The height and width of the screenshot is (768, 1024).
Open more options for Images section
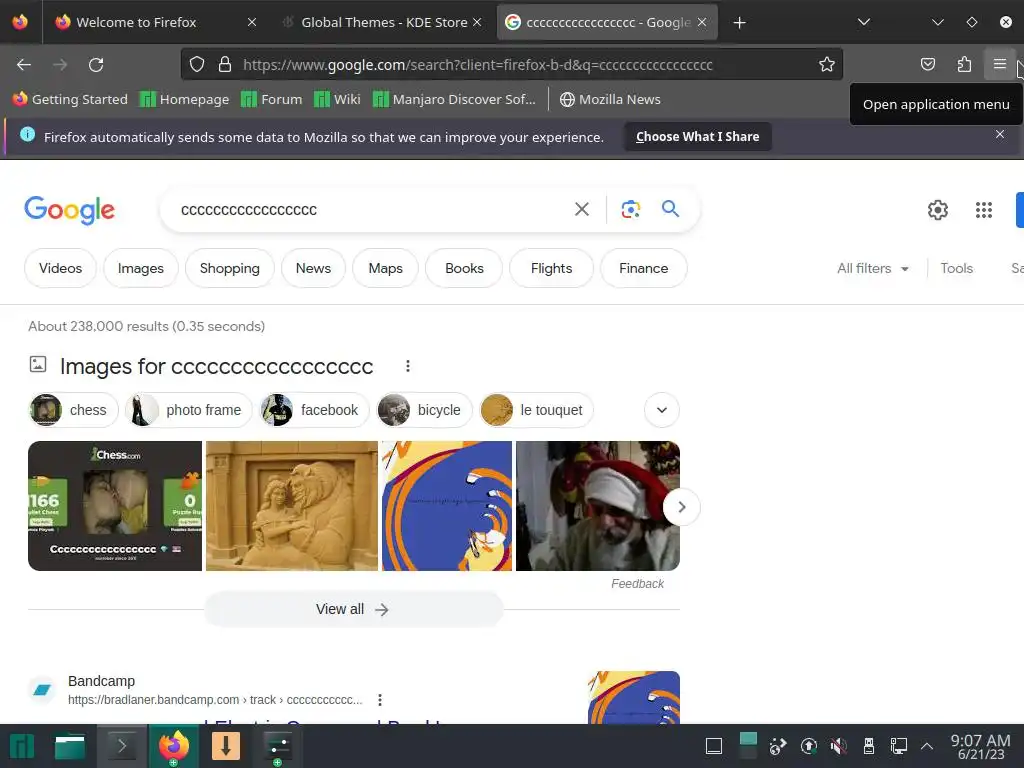click(408, 366)
